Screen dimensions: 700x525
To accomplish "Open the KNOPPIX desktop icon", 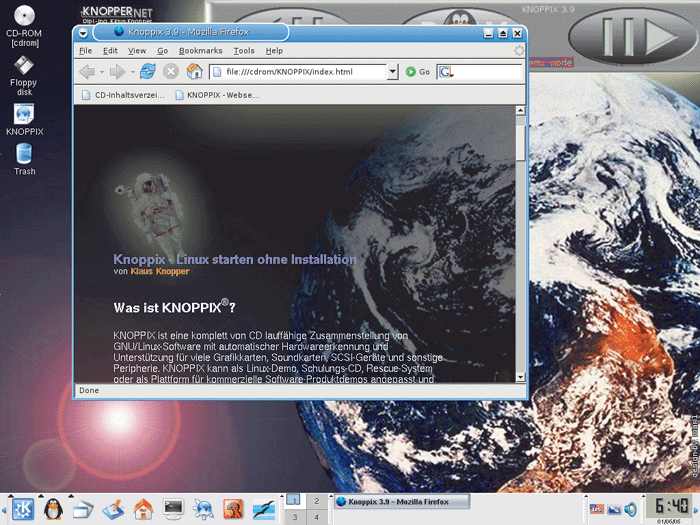I will coord(24,120).
